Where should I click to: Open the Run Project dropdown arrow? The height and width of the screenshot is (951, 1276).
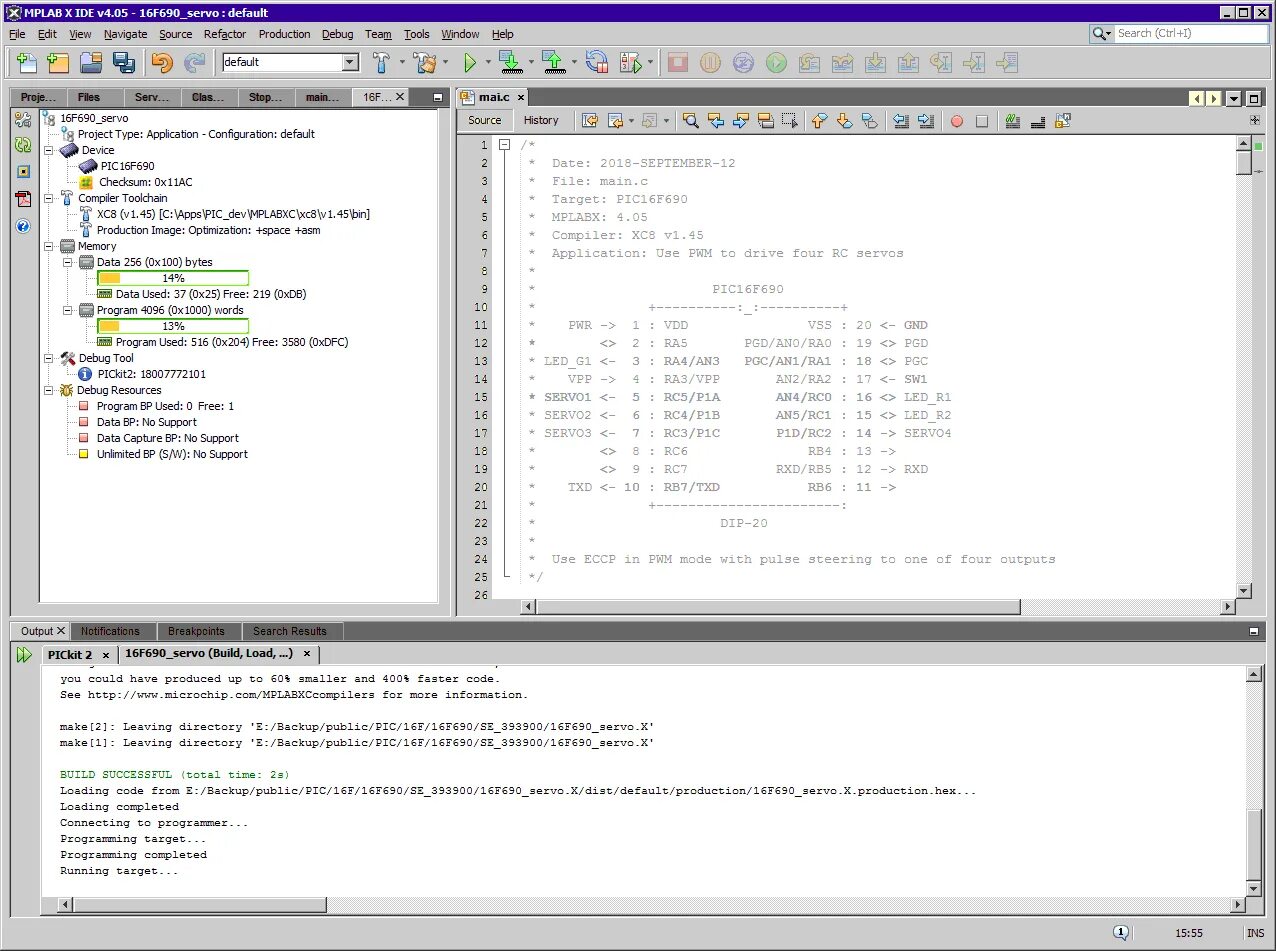point(489,62)
